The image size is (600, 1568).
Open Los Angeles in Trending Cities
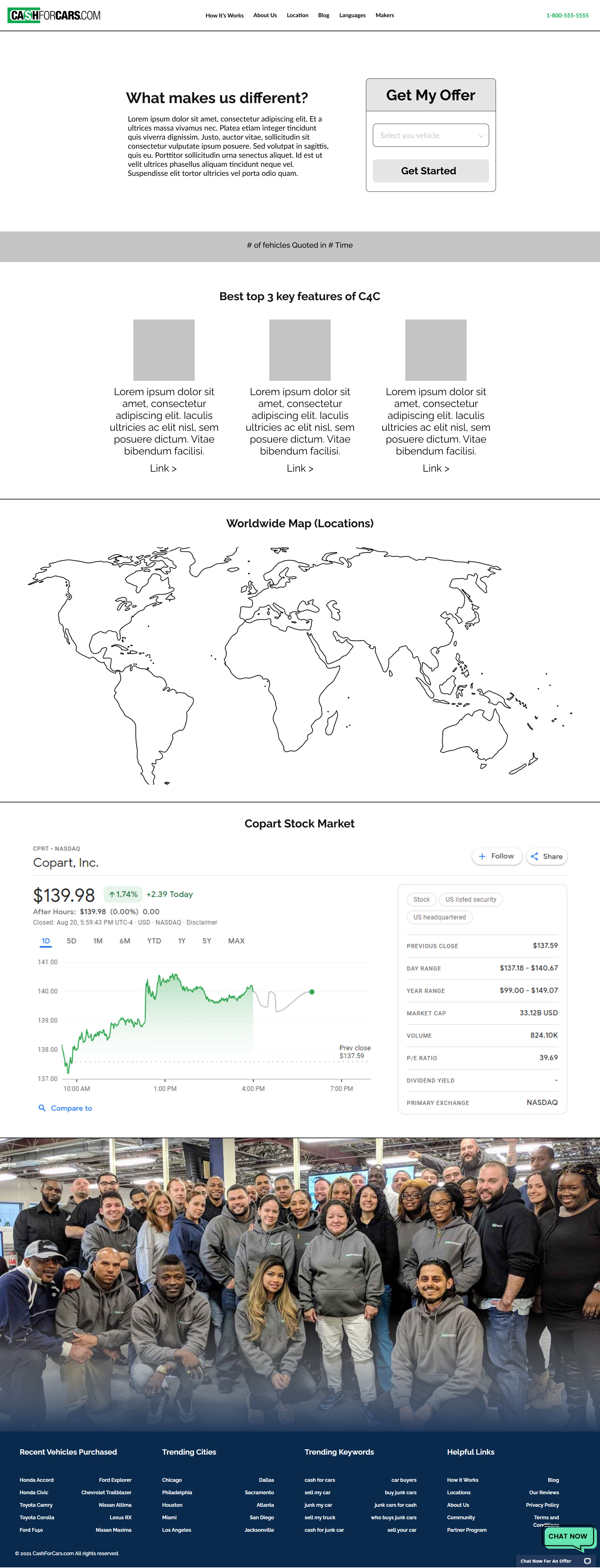coord(177,1530)
